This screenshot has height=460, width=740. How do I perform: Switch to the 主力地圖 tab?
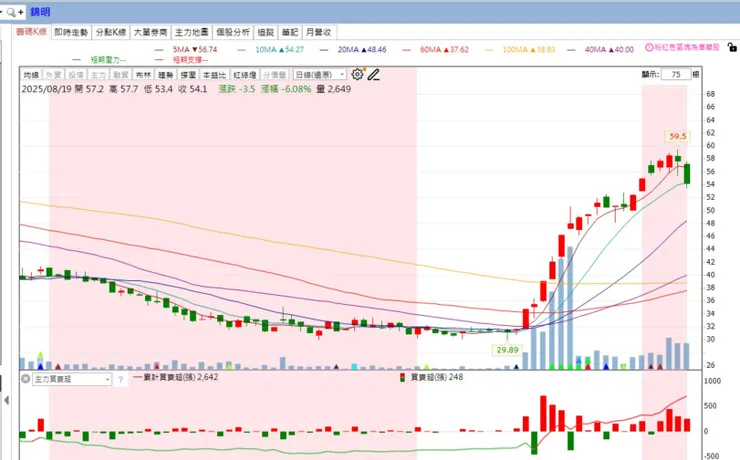pos(192,32)
